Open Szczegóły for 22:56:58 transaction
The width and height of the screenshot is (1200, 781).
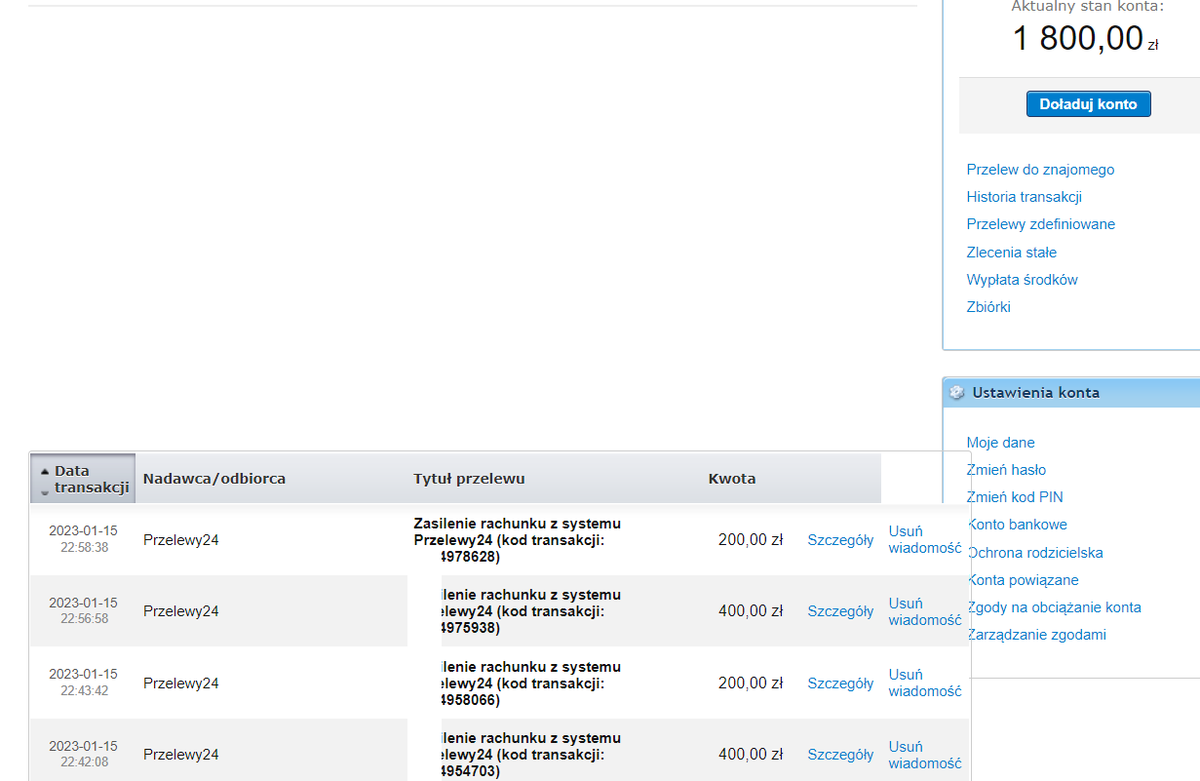(x=840, y=611)
